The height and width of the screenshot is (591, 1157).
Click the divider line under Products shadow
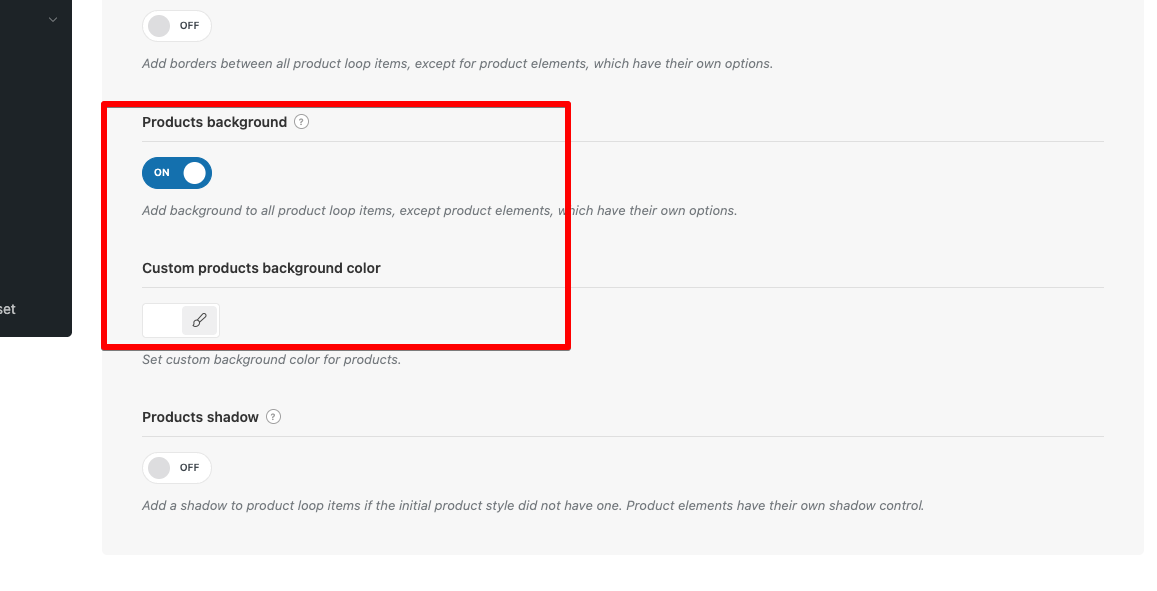click(x=623, y=436)
